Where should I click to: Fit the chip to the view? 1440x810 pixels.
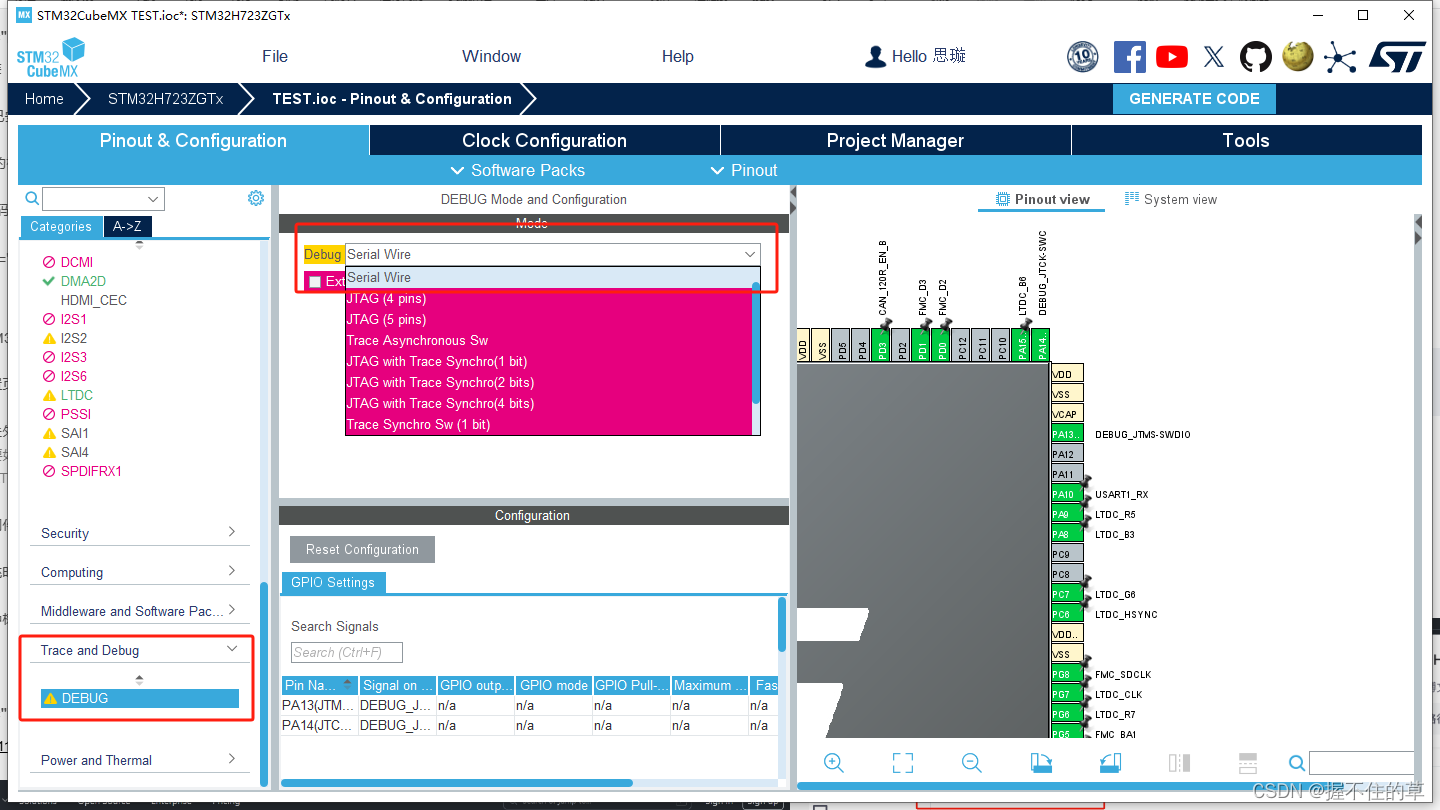pyautogui.click(x=903, y=763)
